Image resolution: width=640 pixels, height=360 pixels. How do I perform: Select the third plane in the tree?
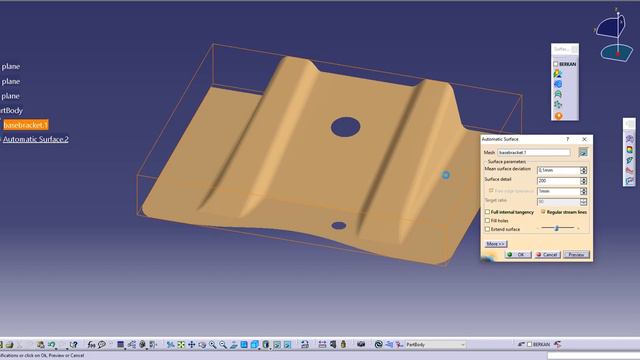[x=11, y=96]
